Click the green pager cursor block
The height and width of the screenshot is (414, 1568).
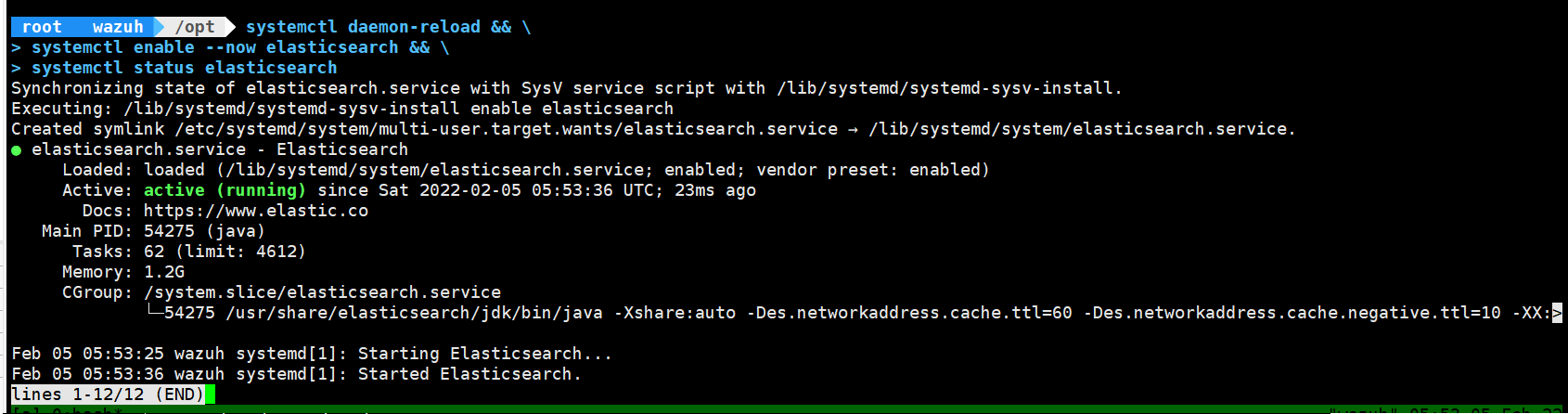(211, 395)
